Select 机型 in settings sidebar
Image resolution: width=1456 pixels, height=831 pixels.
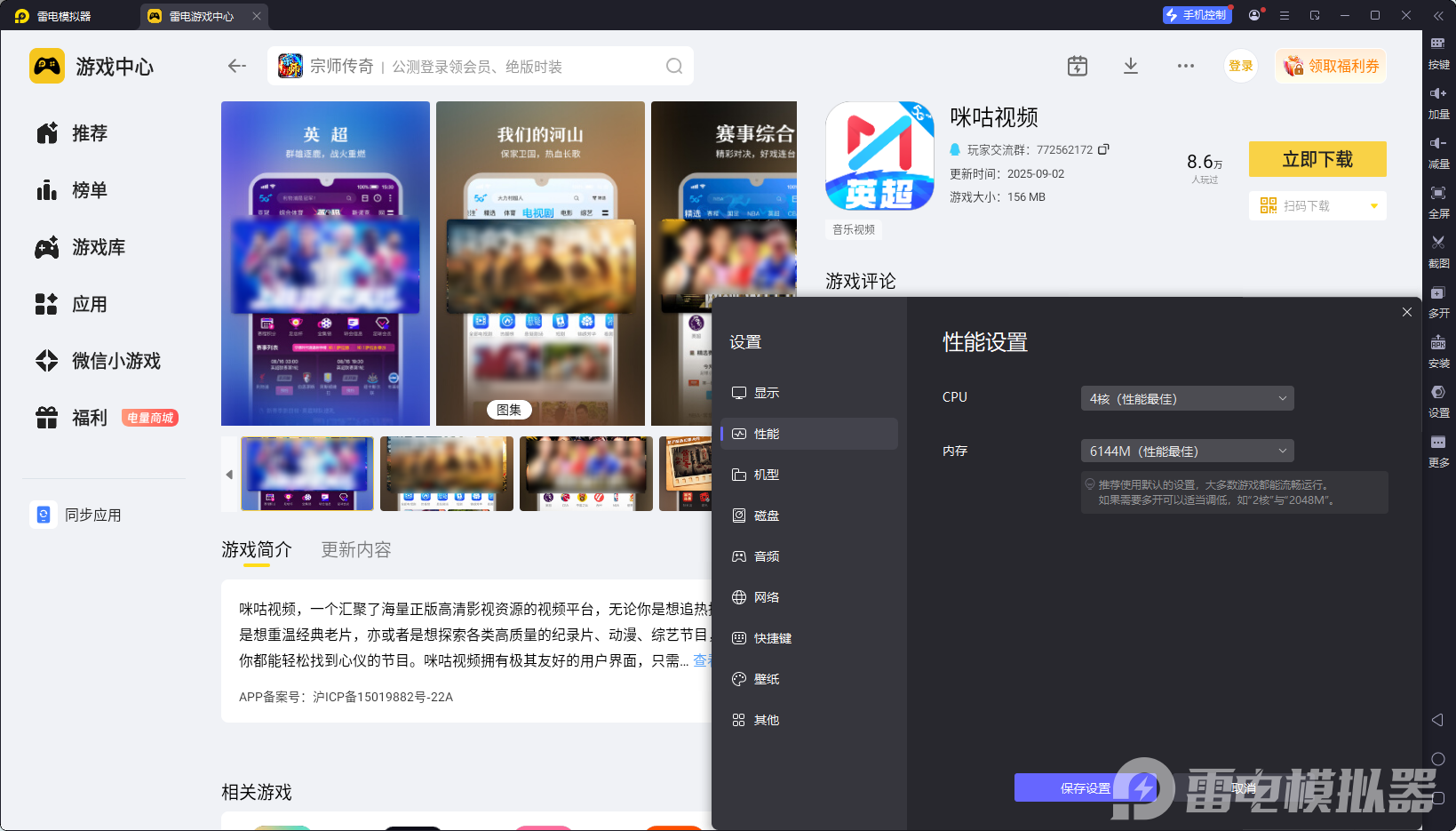pyautogui.click(x=809, y=475)
